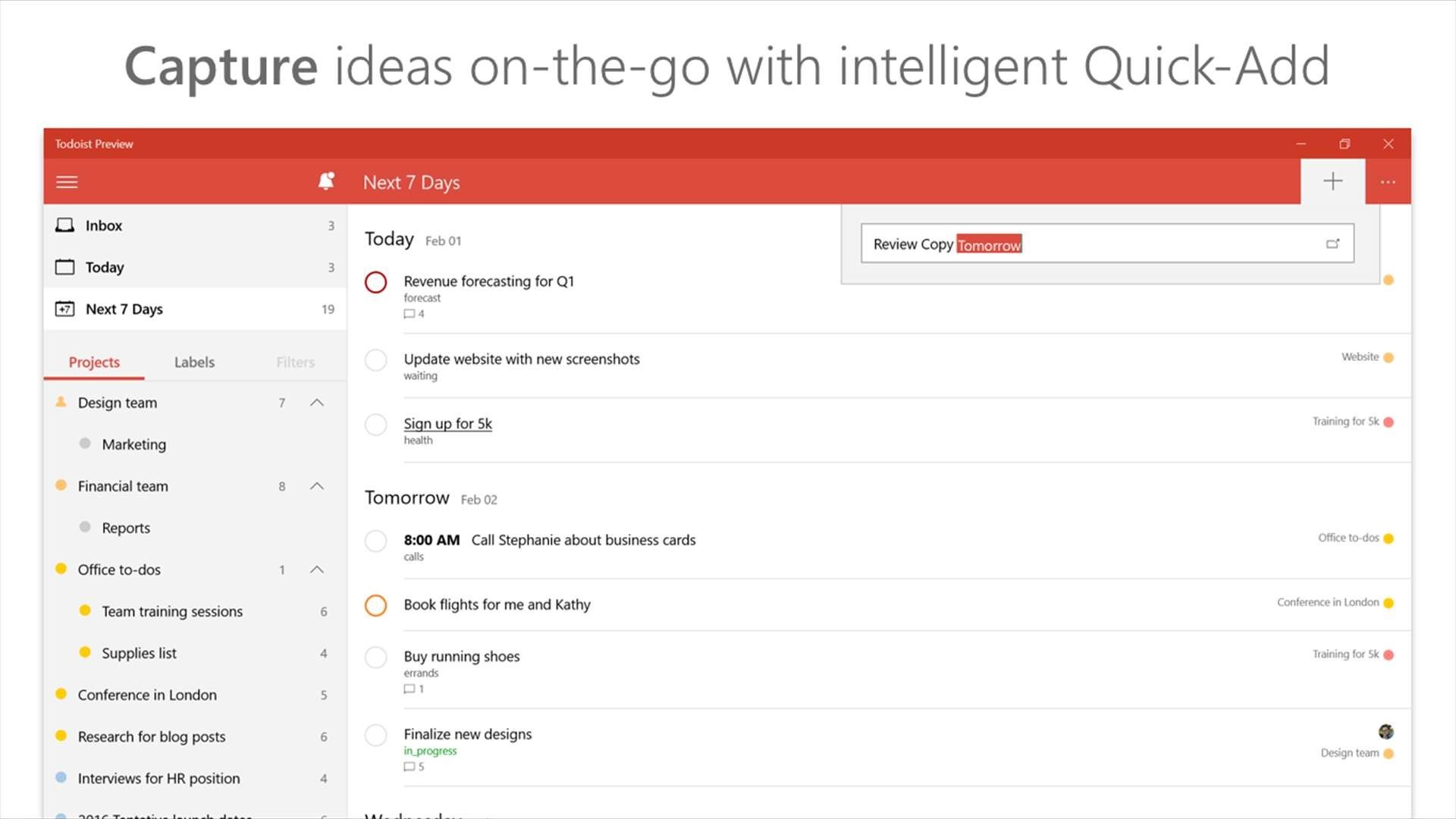Open the notifications bell

pyautogui.click(x=326, y=181)
